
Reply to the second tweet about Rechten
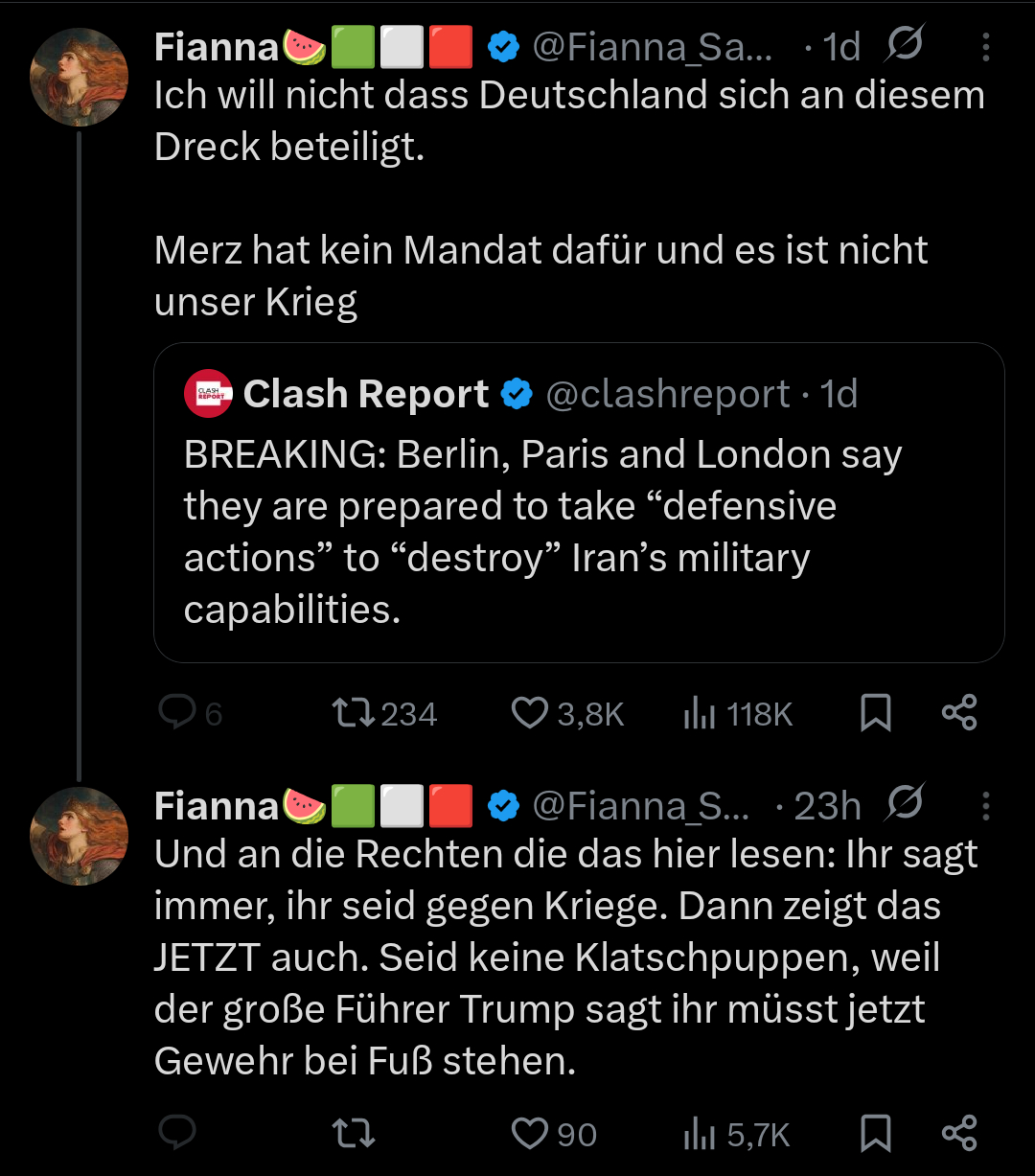pyautogui.click(x=177, y=1134)
